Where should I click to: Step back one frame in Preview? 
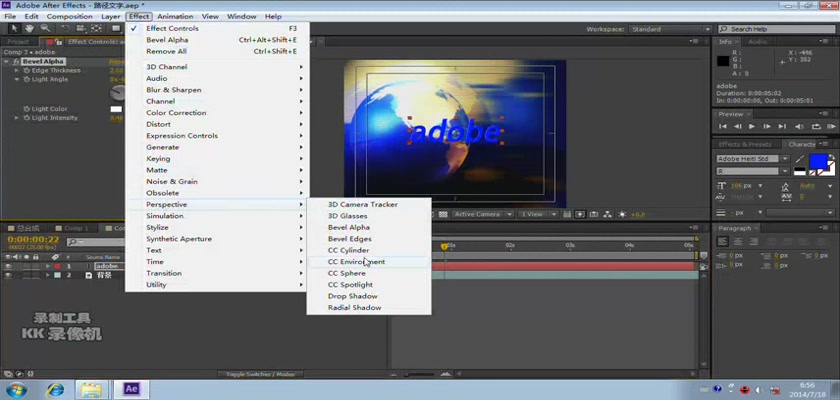click(738, 126)
